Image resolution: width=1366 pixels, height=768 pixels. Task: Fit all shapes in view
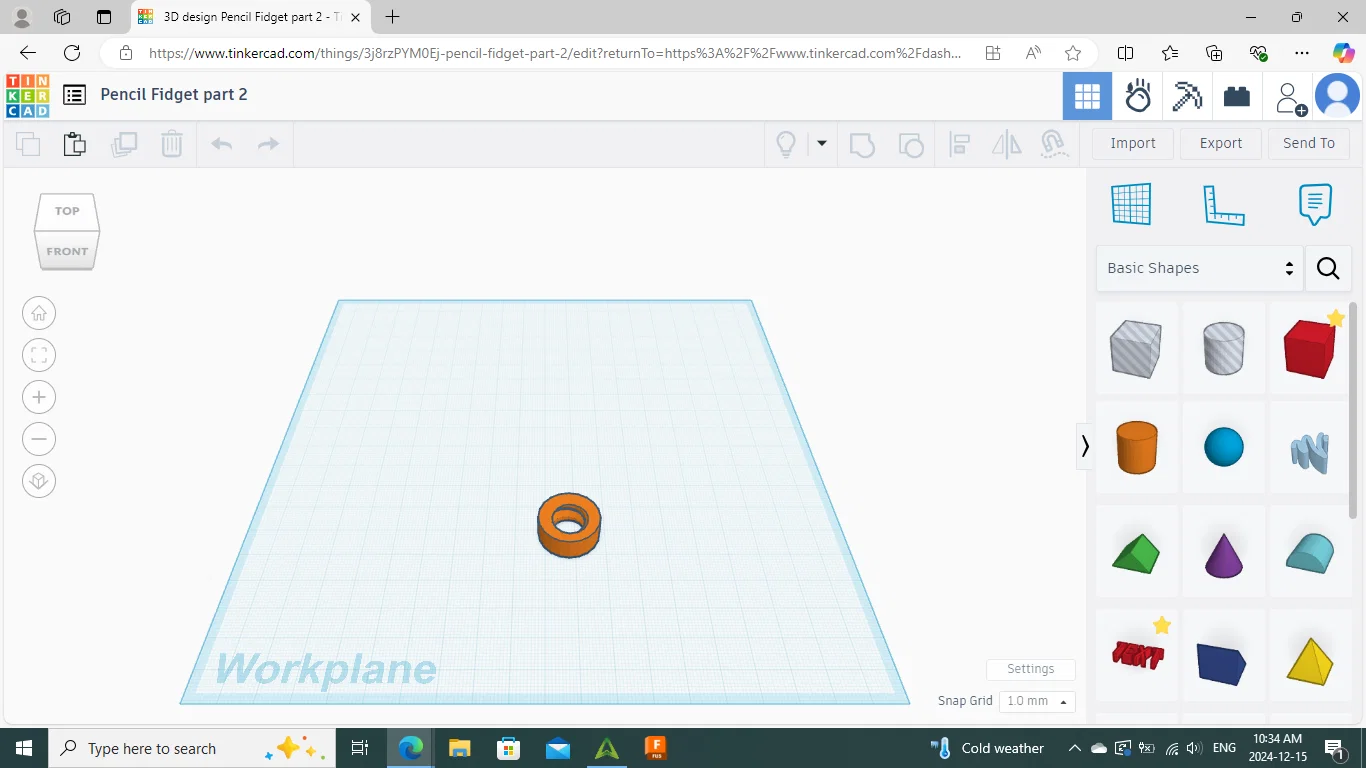pos(39,355)
